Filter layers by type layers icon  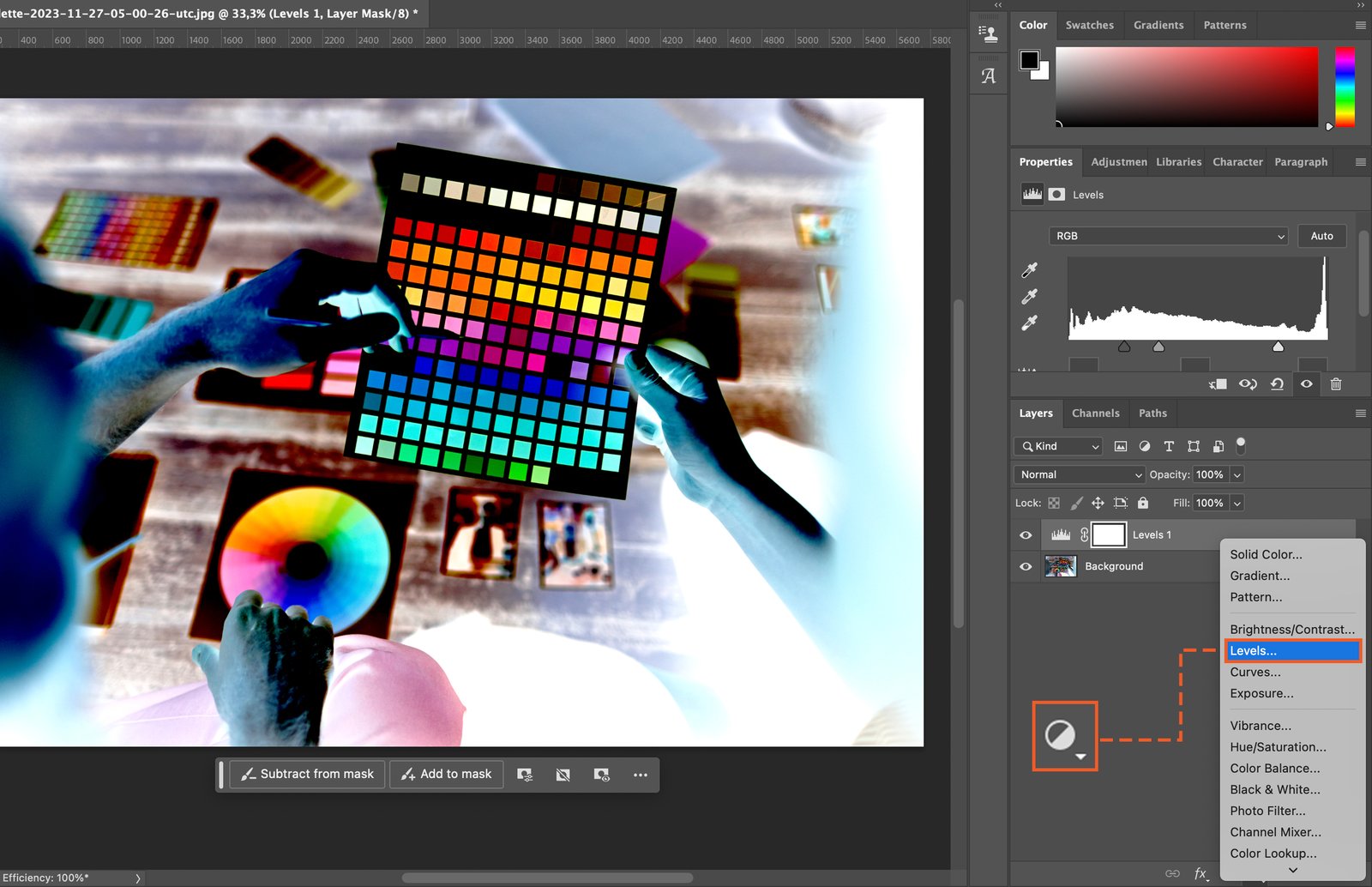click(1169, 446)
